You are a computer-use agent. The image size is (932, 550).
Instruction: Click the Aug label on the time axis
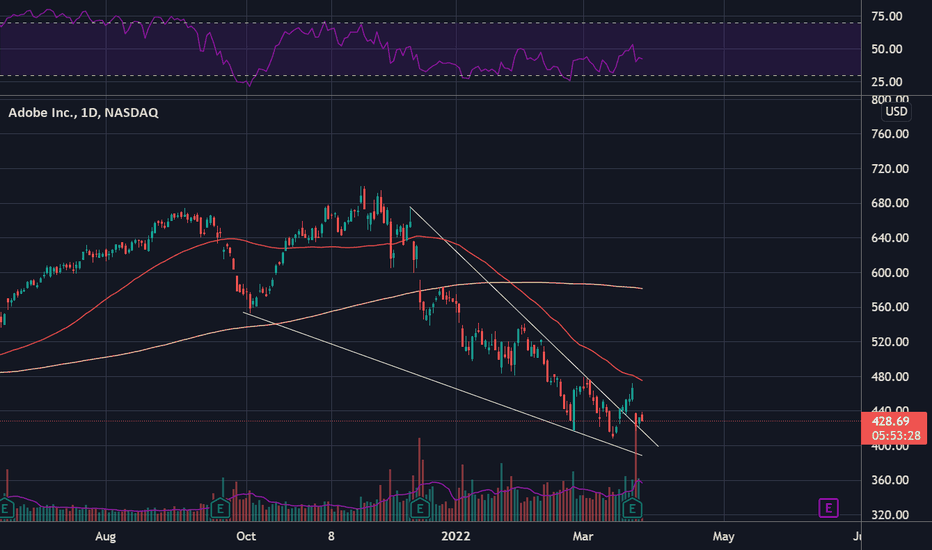pos(105,536)
